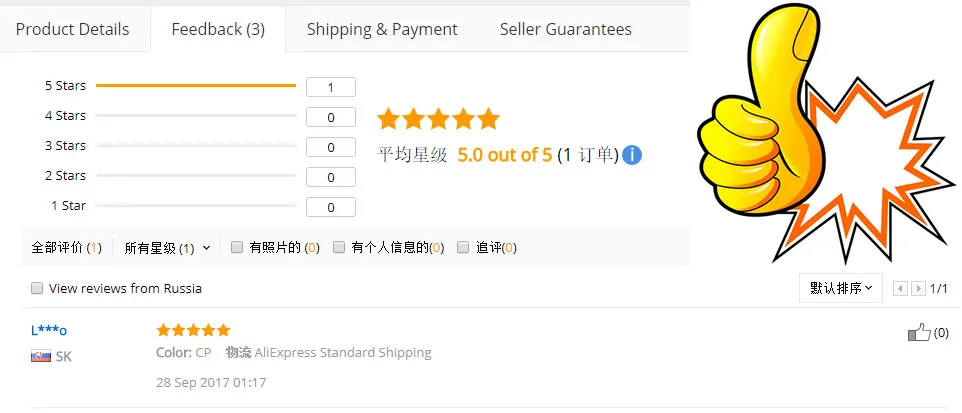Open the Product Details tab

[72, 29]
